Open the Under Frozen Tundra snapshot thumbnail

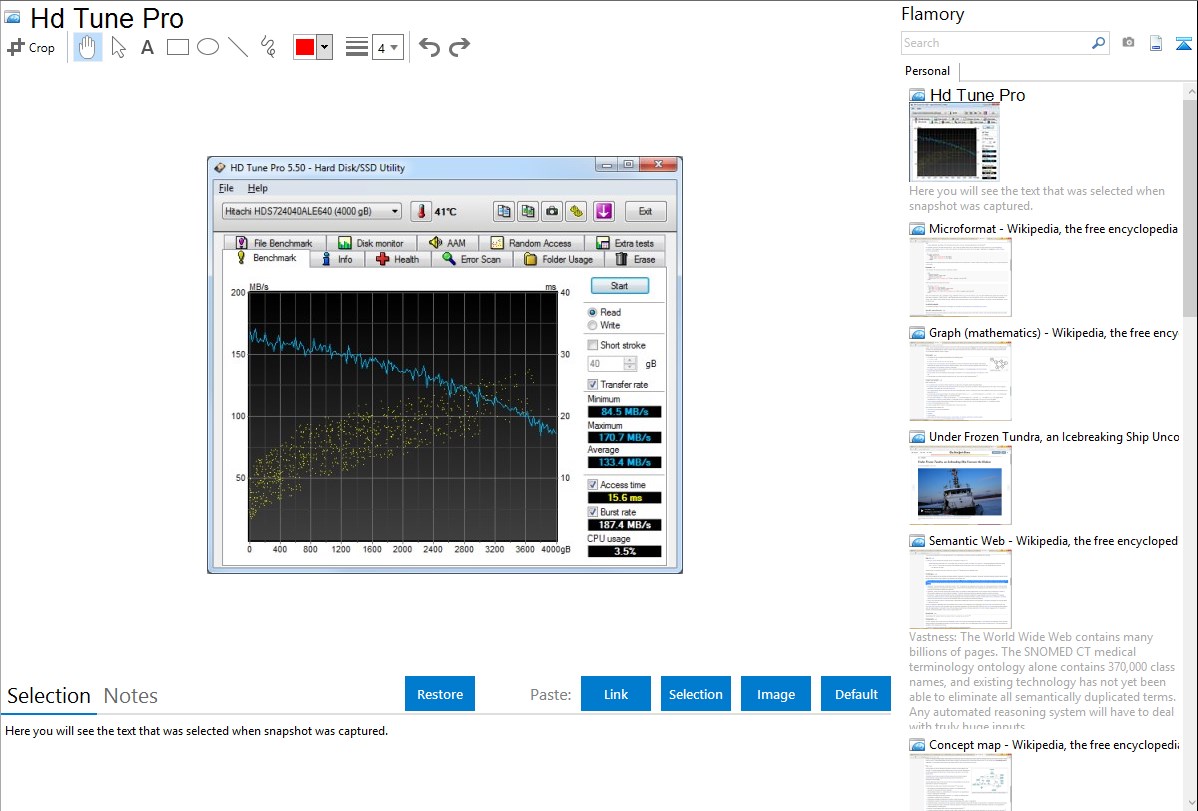960,485
